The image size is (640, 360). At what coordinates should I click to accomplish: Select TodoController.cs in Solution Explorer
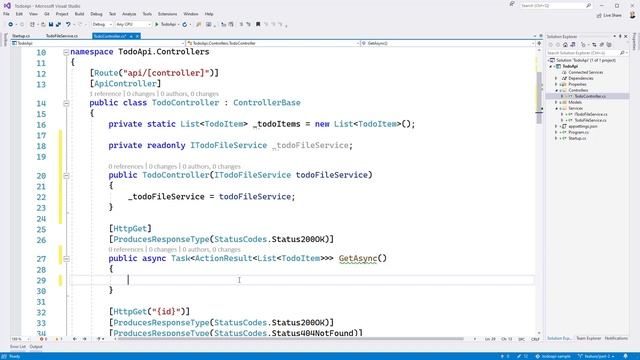590,96
